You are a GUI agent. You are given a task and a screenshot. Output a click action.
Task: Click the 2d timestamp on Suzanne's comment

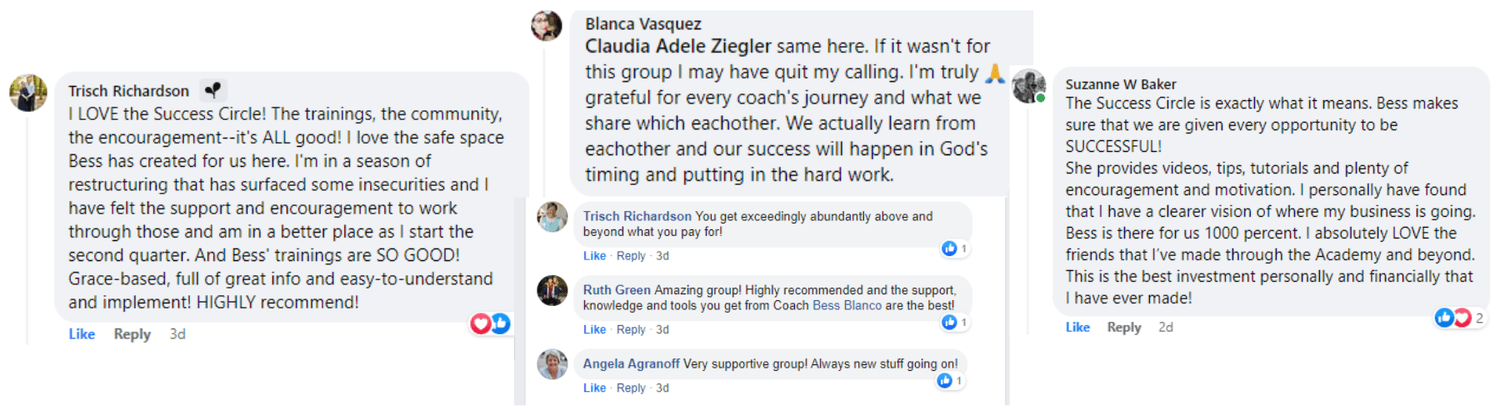click(1166, 327)
